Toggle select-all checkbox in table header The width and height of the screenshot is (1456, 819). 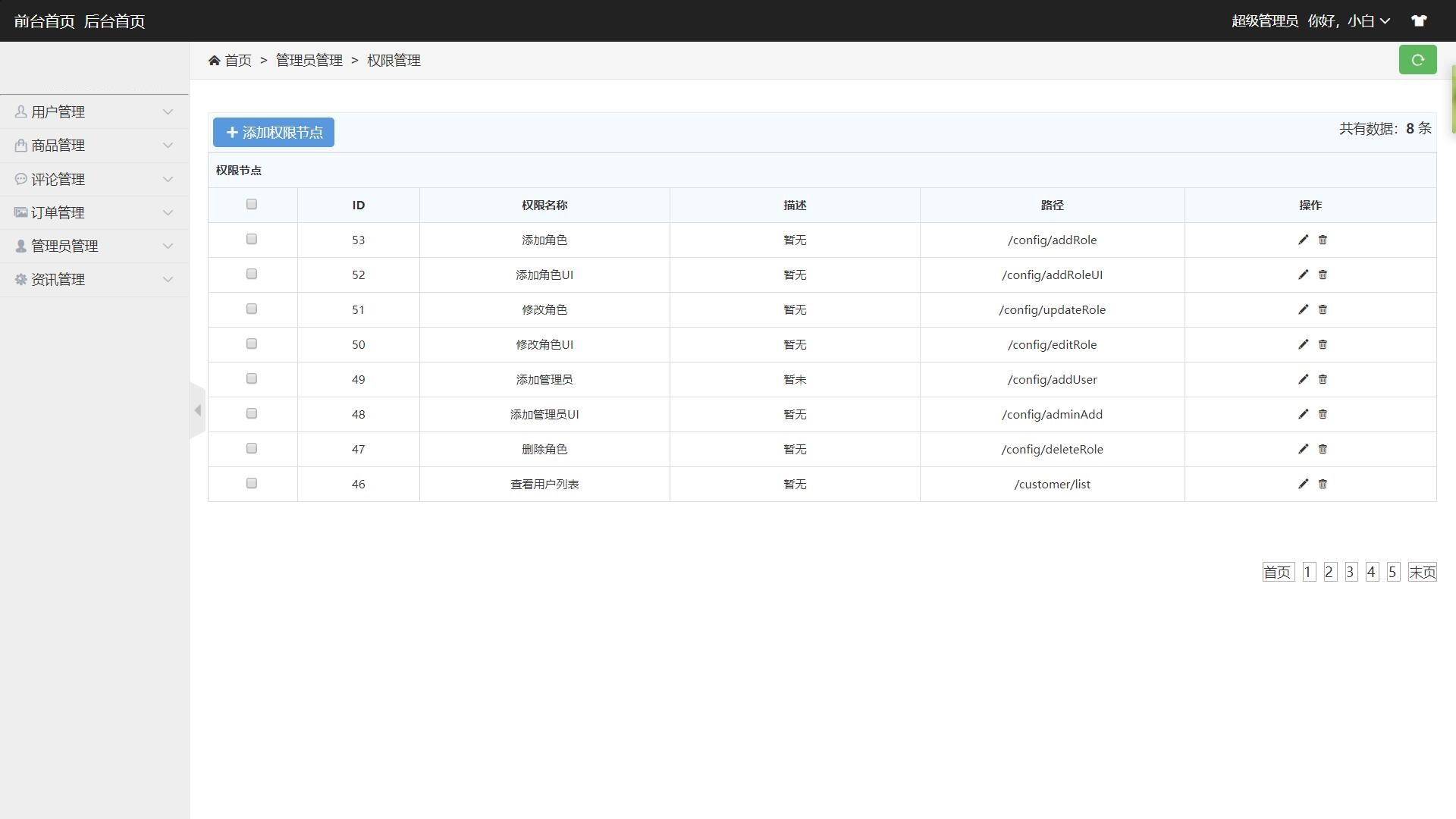pyautogui.click(x=252, y=204)
